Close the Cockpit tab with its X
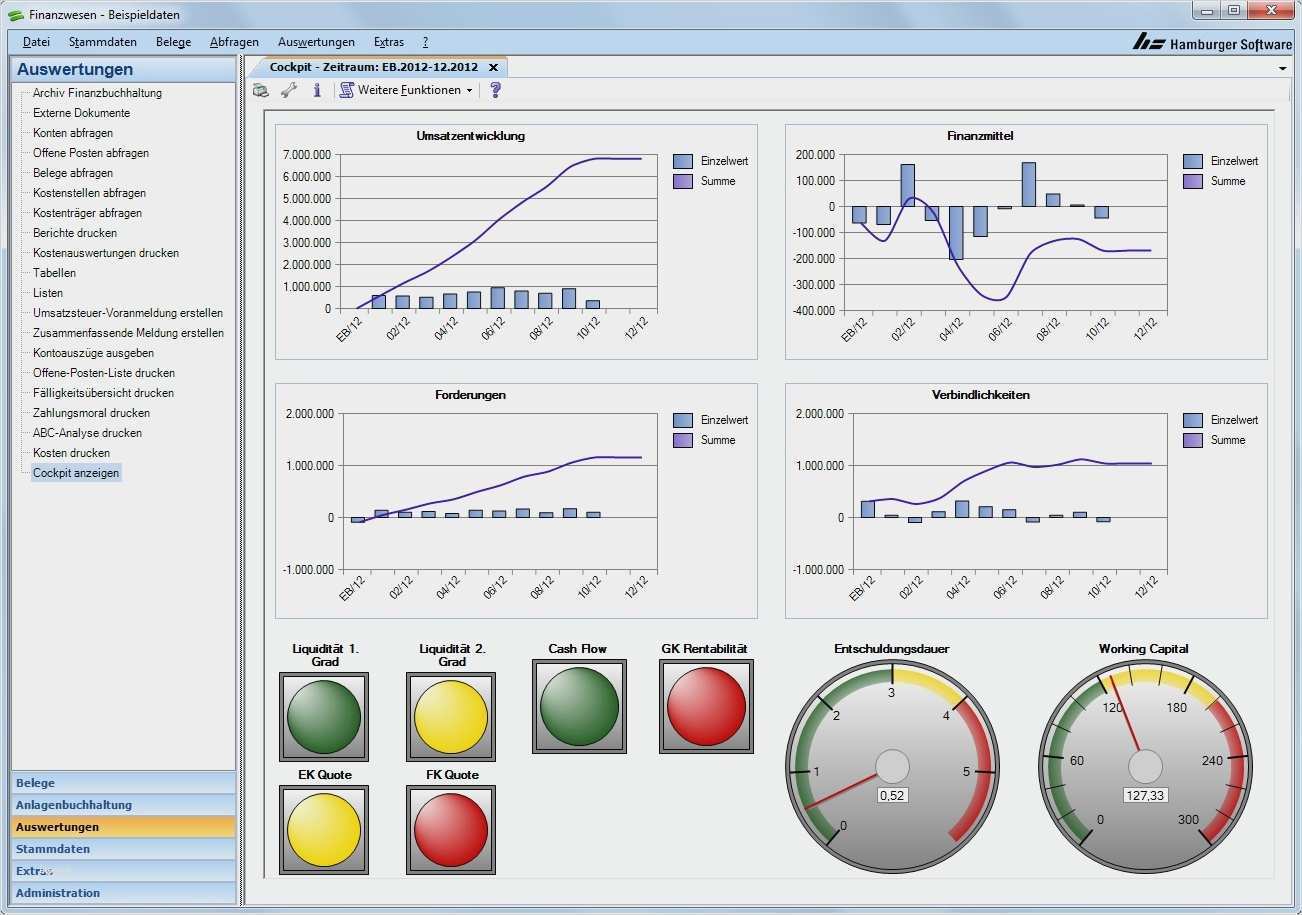Image resolution: width=1302 pixels, height=915 pixels. [x=493, y=67]
